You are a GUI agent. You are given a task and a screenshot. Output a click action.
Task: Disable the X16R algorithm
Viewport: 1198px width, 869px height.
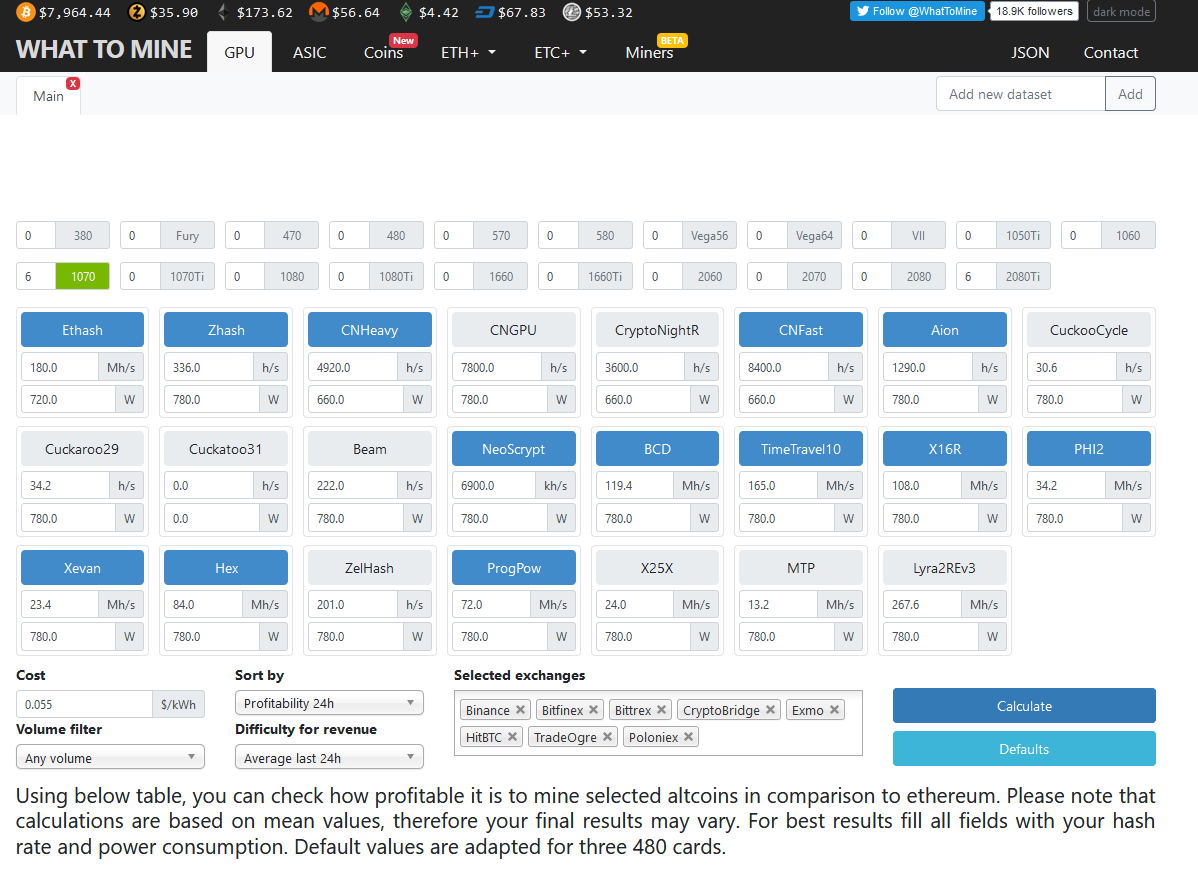[x=944, y=449]
